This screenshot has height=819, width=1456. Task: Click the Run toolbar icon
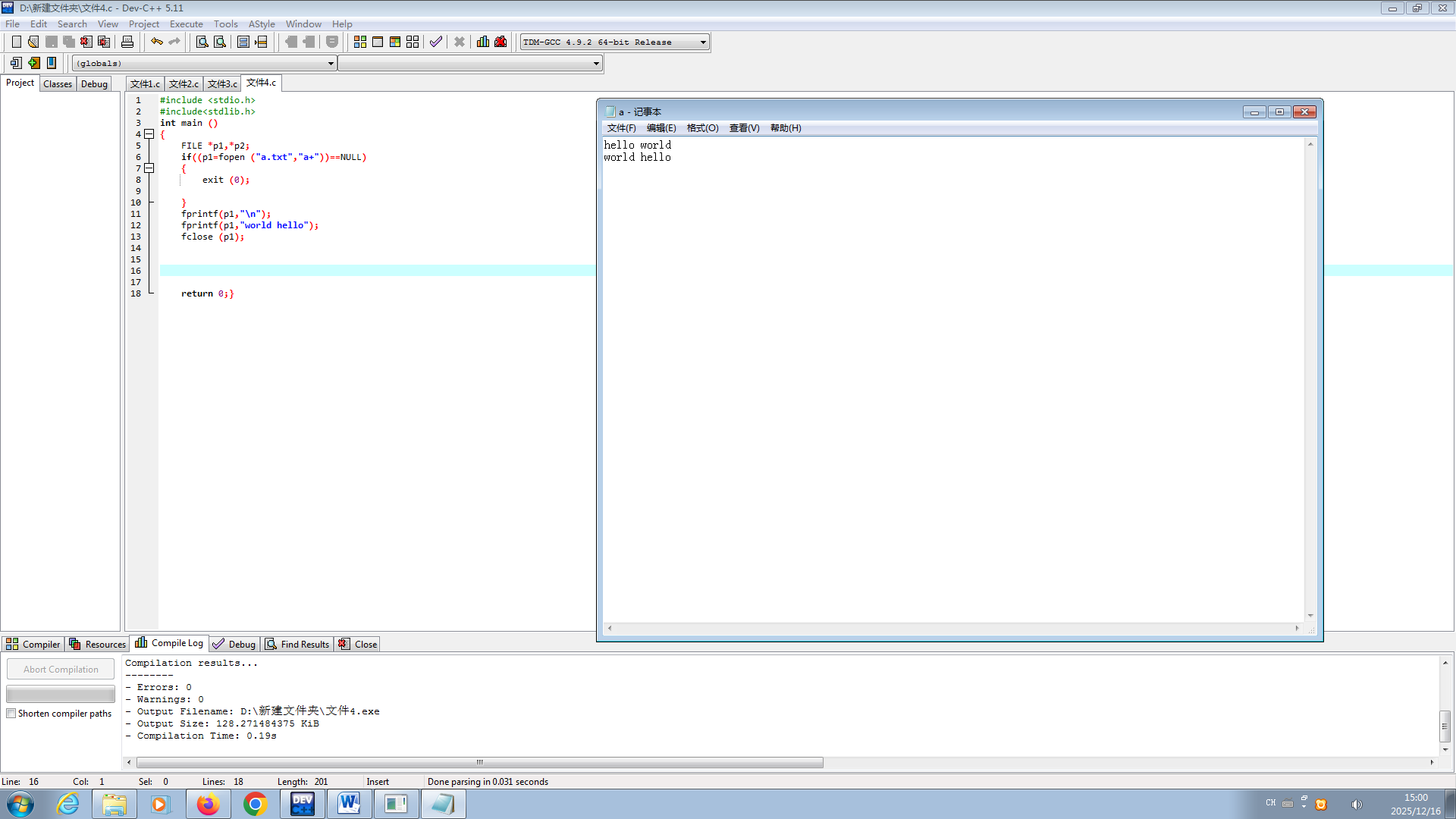coord(378,42)
